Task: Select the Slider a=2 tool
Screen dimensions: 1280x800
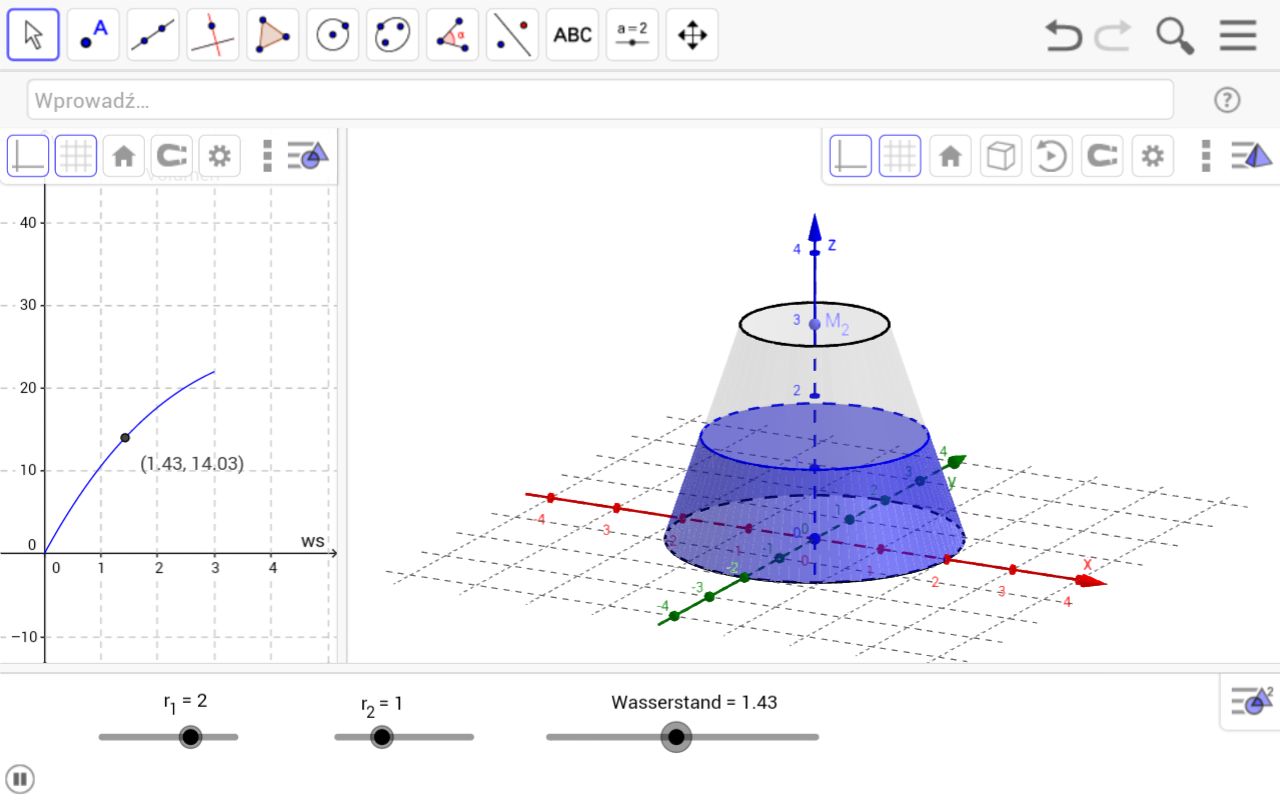Action: point(633,35)
